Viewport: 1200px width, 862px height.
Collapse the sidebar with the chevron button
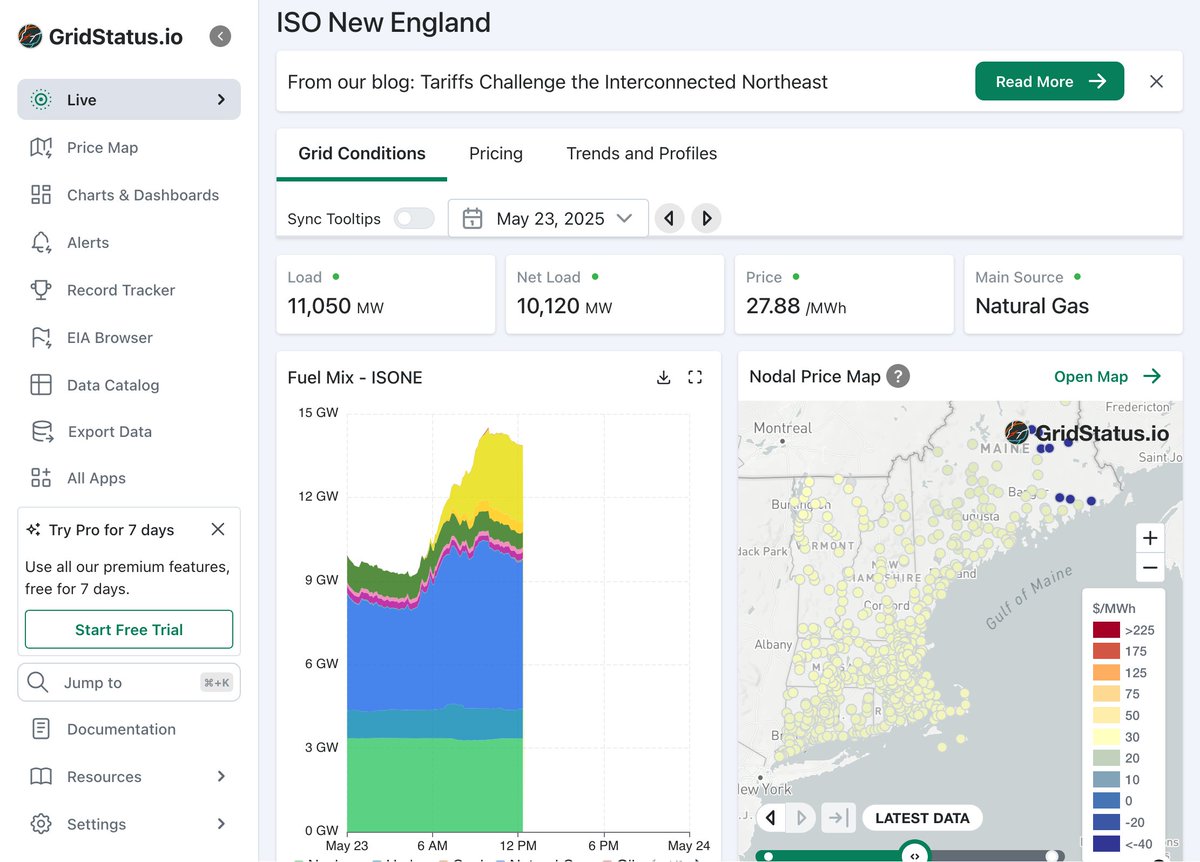(220, 36)
